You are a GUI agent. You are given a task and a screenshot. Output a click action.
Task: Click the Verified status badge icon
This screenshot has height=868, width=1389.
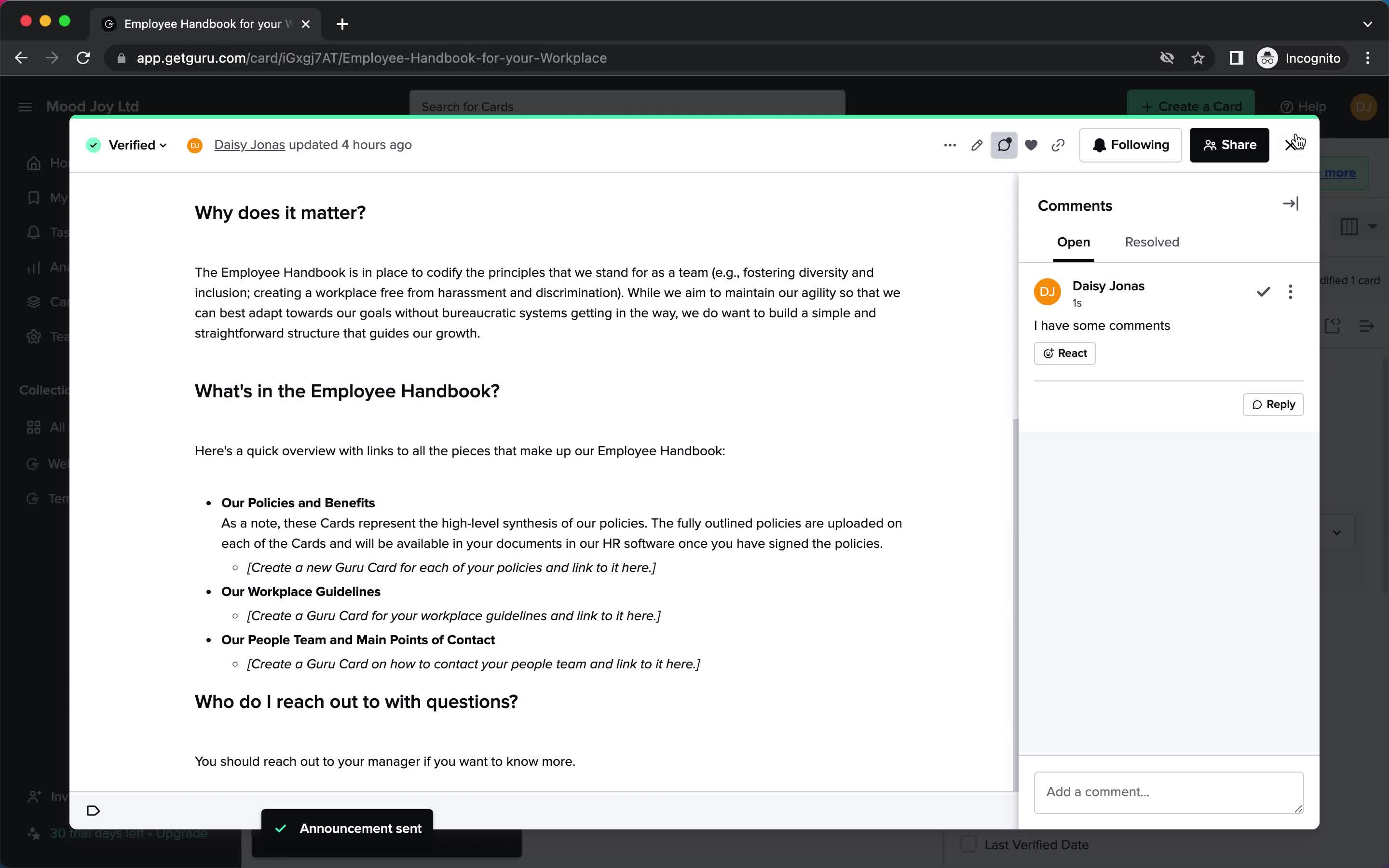(x=94, y=145)
